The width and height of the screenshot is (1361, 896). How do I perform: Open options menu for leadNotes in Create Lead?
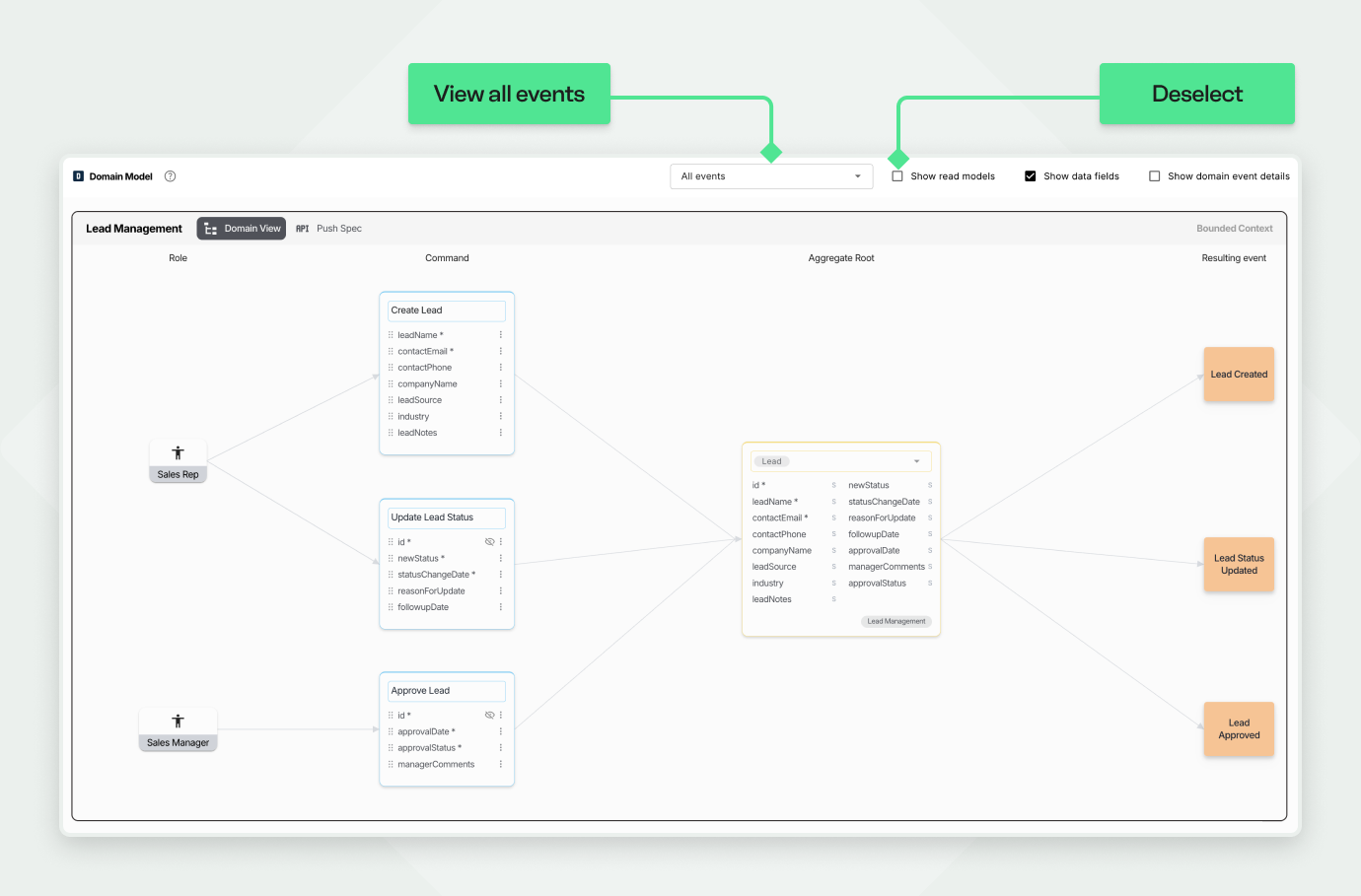501,433
